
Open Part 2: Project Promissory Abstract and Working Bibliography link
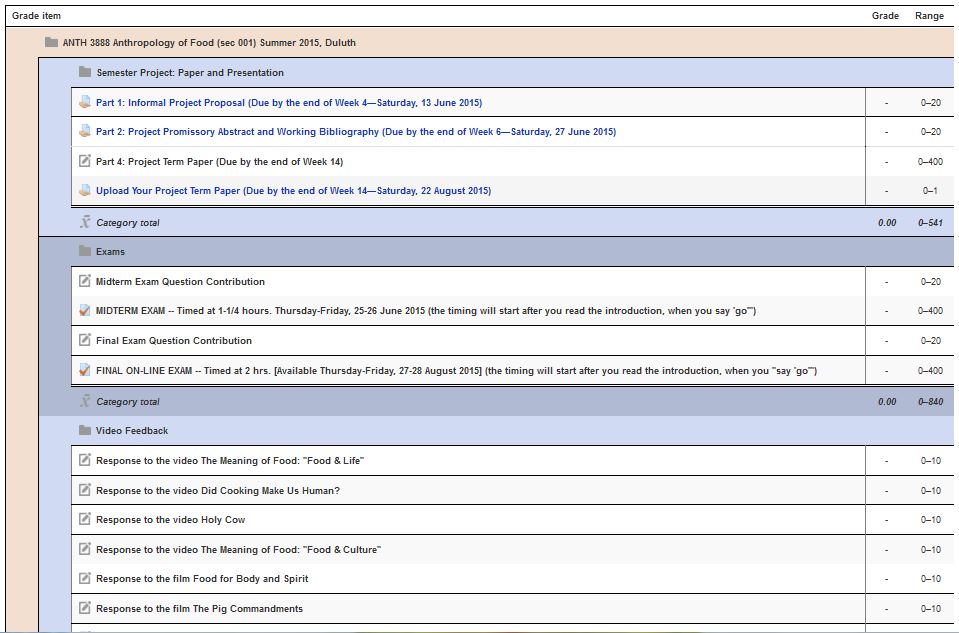[x=356, y=132]
